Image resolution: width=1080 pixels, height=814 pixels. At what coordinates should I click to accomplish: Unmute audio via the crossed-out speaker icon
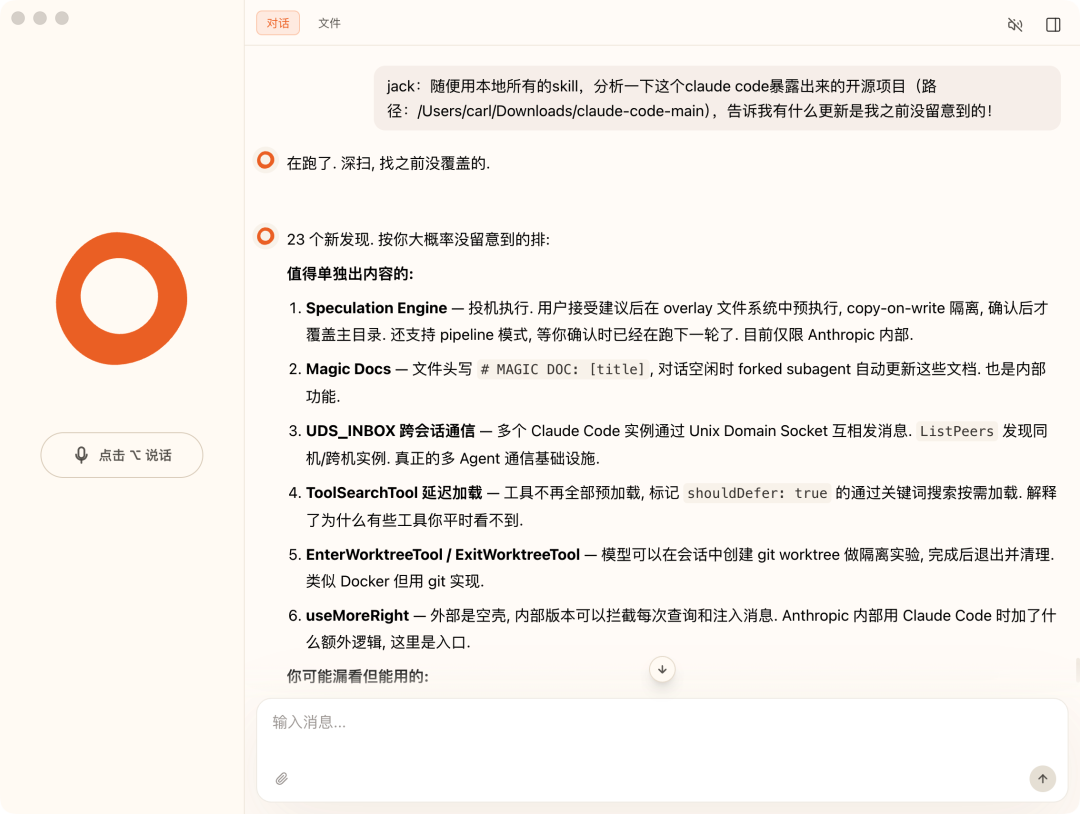tap(1014, 24)
